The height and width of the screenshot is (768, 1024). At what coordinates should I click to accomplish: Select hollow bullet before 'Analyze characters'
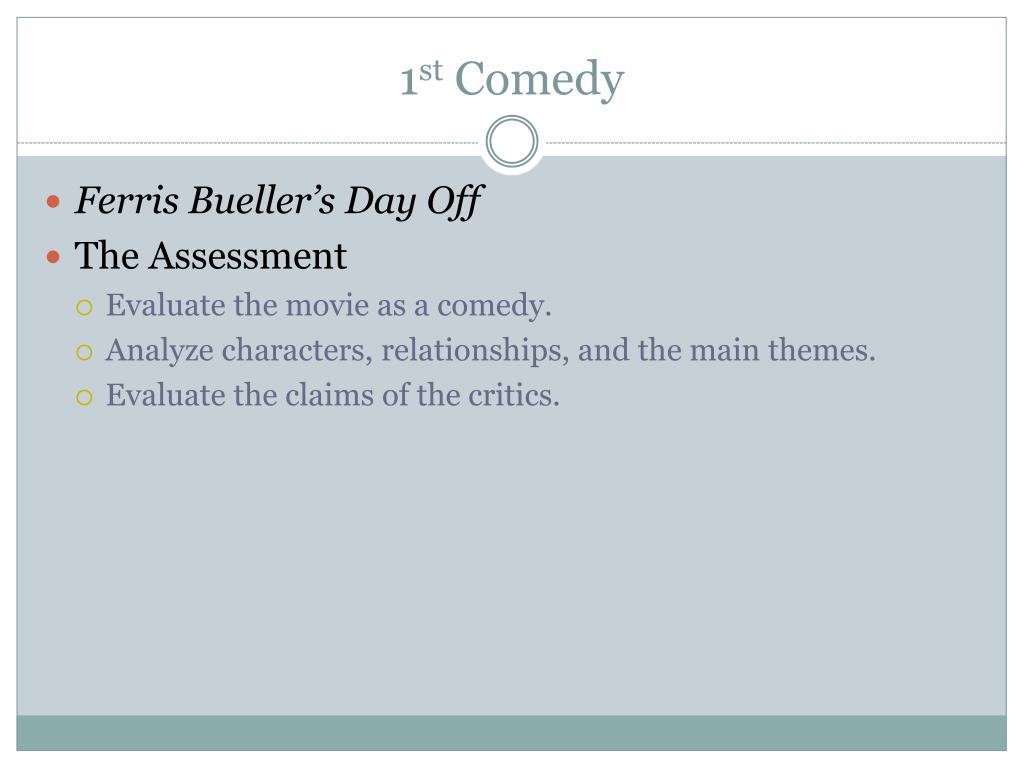[84, 353]
